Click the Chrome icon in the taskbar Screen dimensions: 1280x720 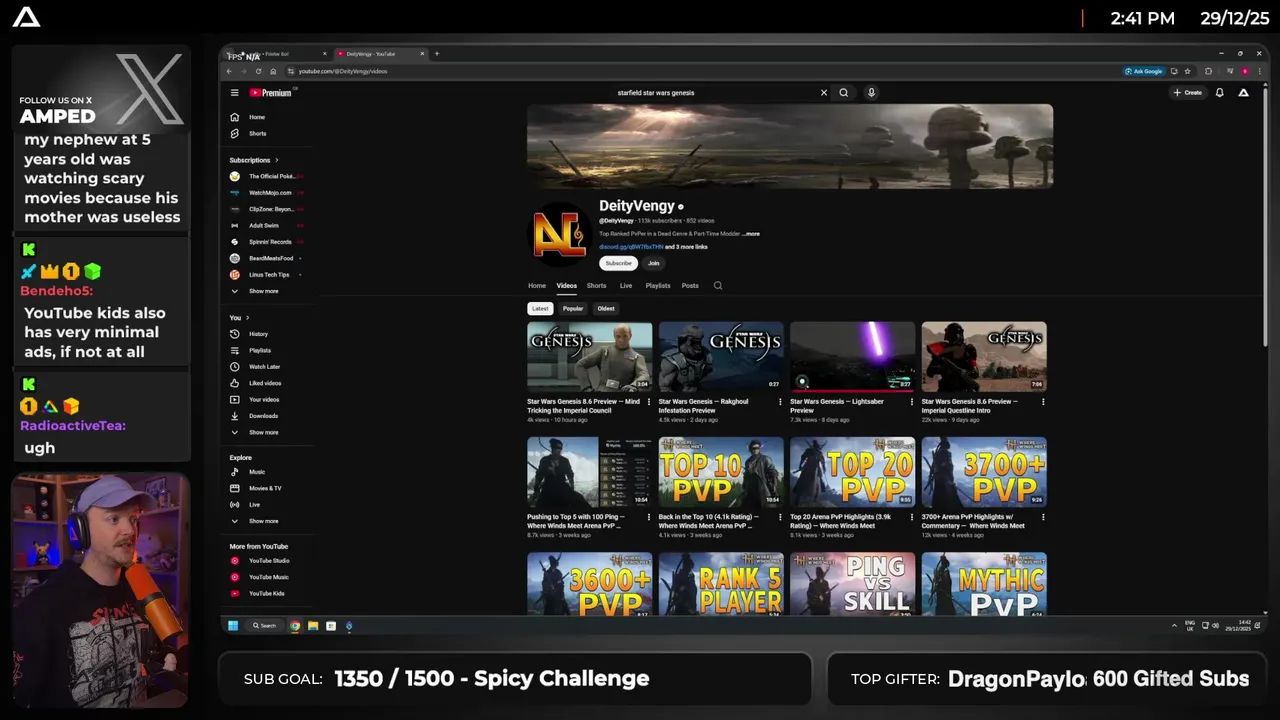pos(295,626)
